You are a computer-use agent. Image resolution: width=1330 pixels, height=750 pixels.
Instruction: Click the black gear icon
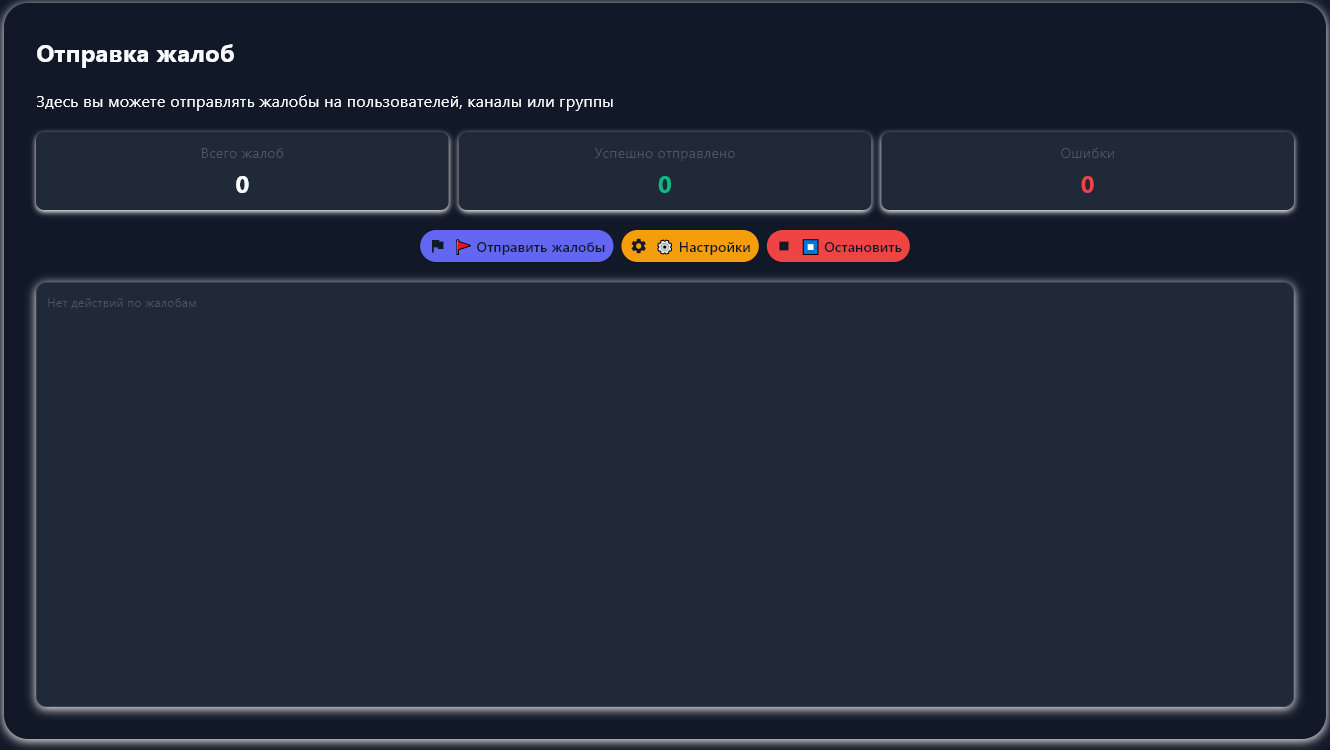click(x=639, y=246)
